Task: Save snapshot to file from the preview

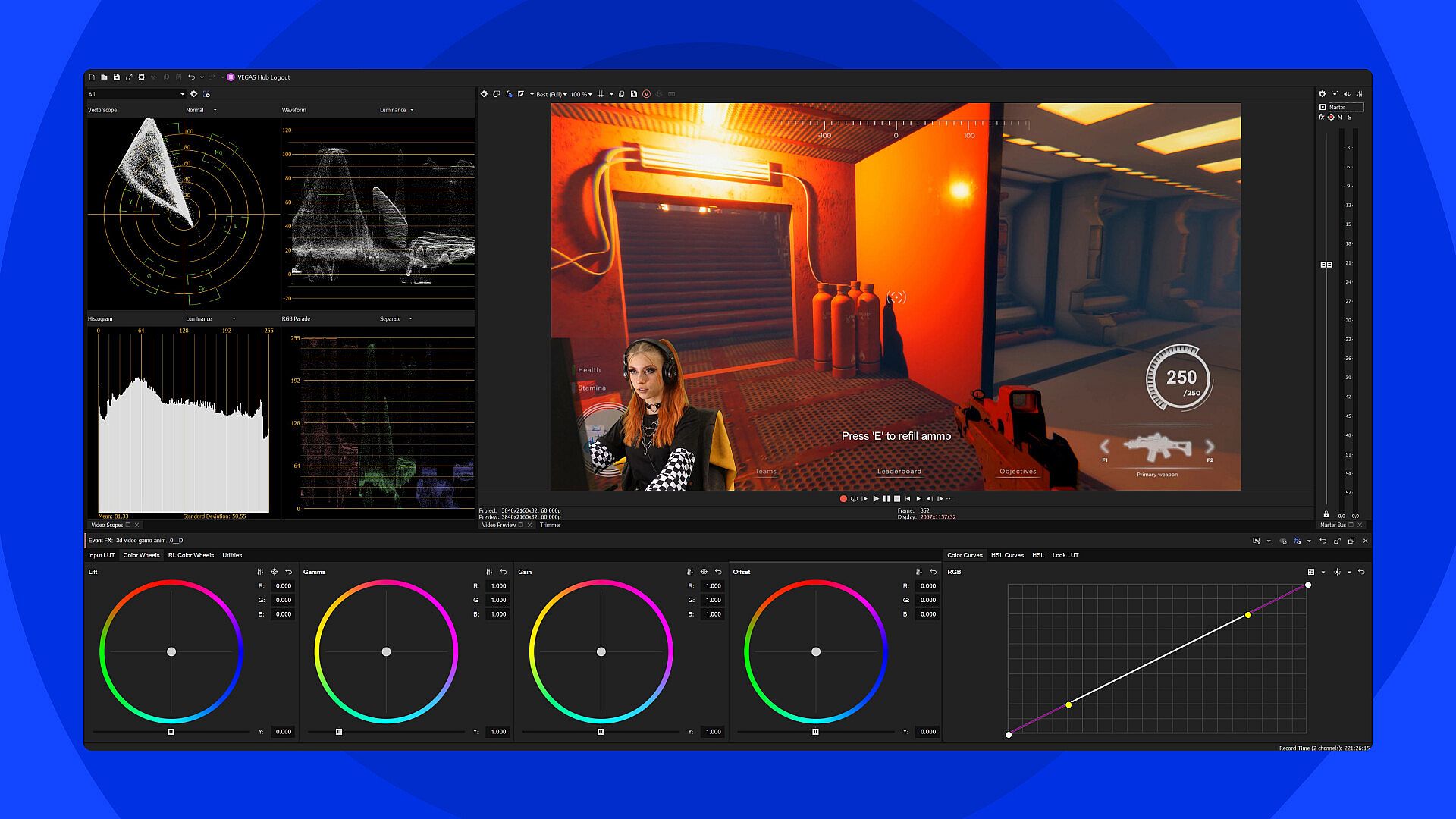Action: click(x=634, y=94)
